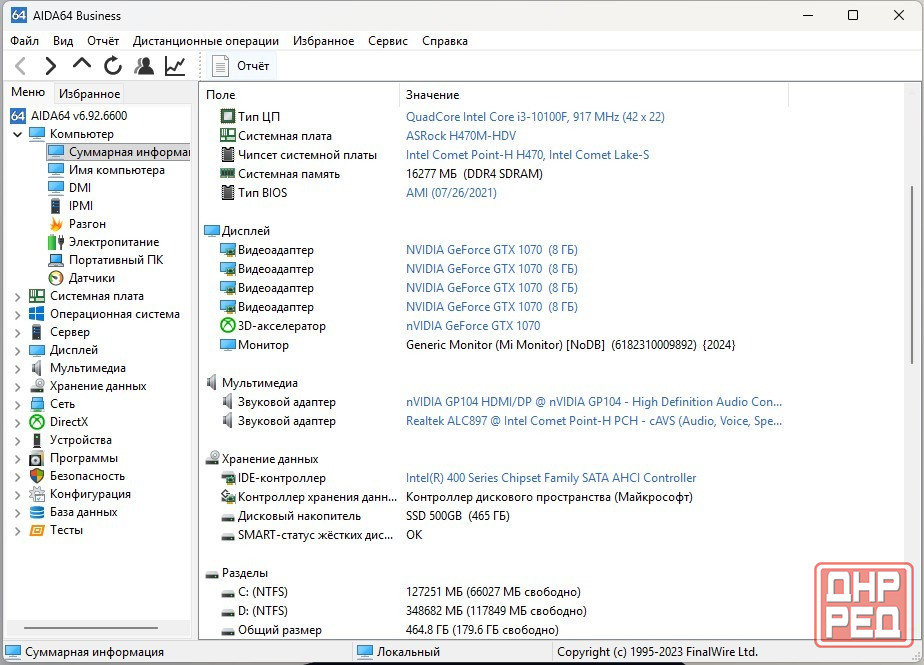Select the Имя компьютера tree item
Viewport: 924px width, 665px height.
[x=117, y=170]
